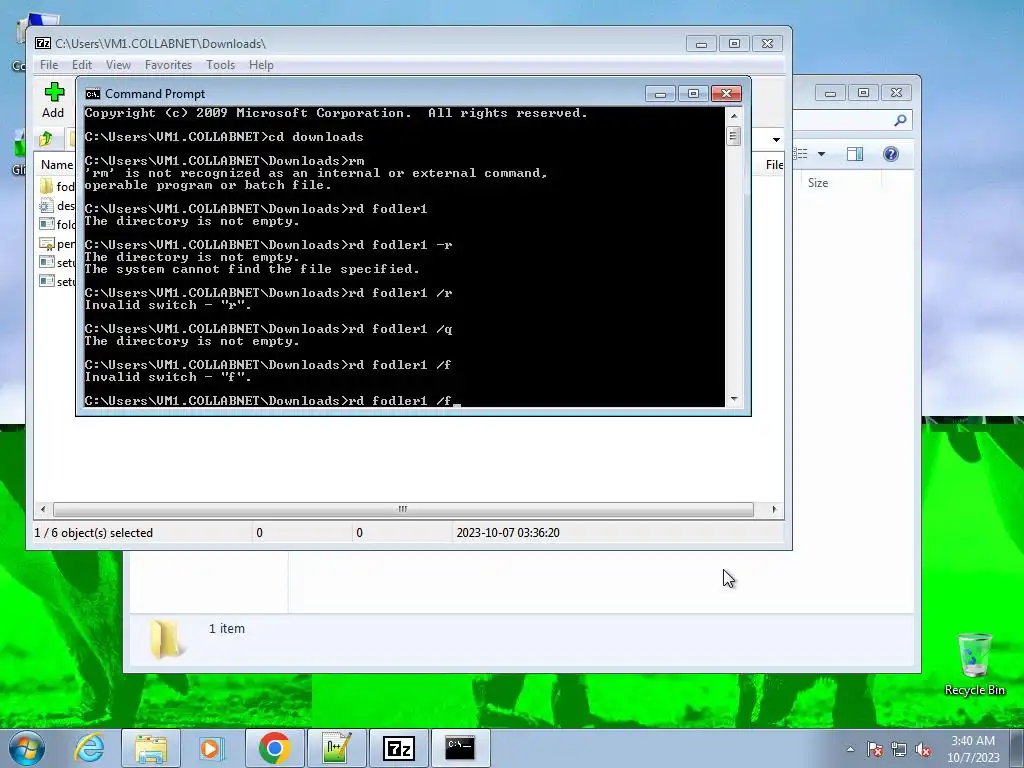The image size is (1024, 768).
Task: Click the Explorer help question mark icon
Action: (x=891, y=154)
